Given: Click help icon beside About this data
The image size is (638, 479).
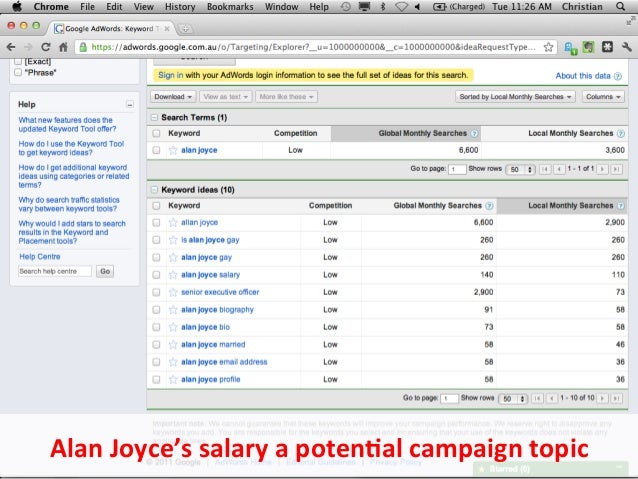Looking at the screenshot, I should tap(618, 76).
